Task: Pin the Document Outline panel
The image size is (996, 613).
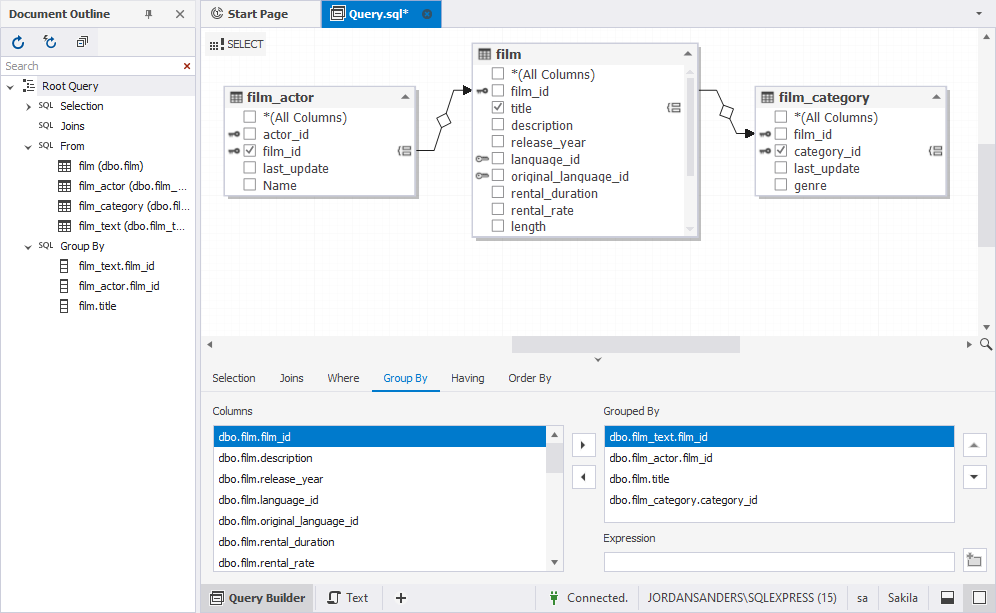Action: pos(149,14)
